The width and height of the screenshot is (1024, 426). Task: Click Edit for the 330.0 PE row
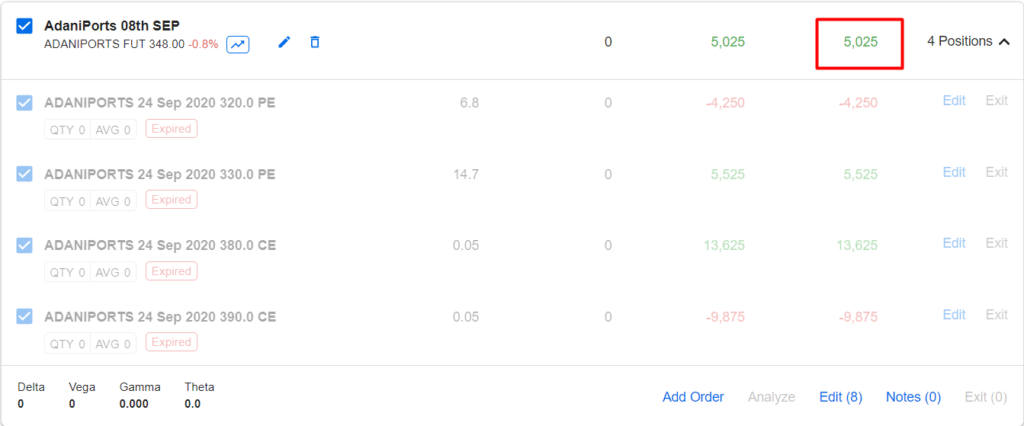pyautogui.click(x=954, y=172)
